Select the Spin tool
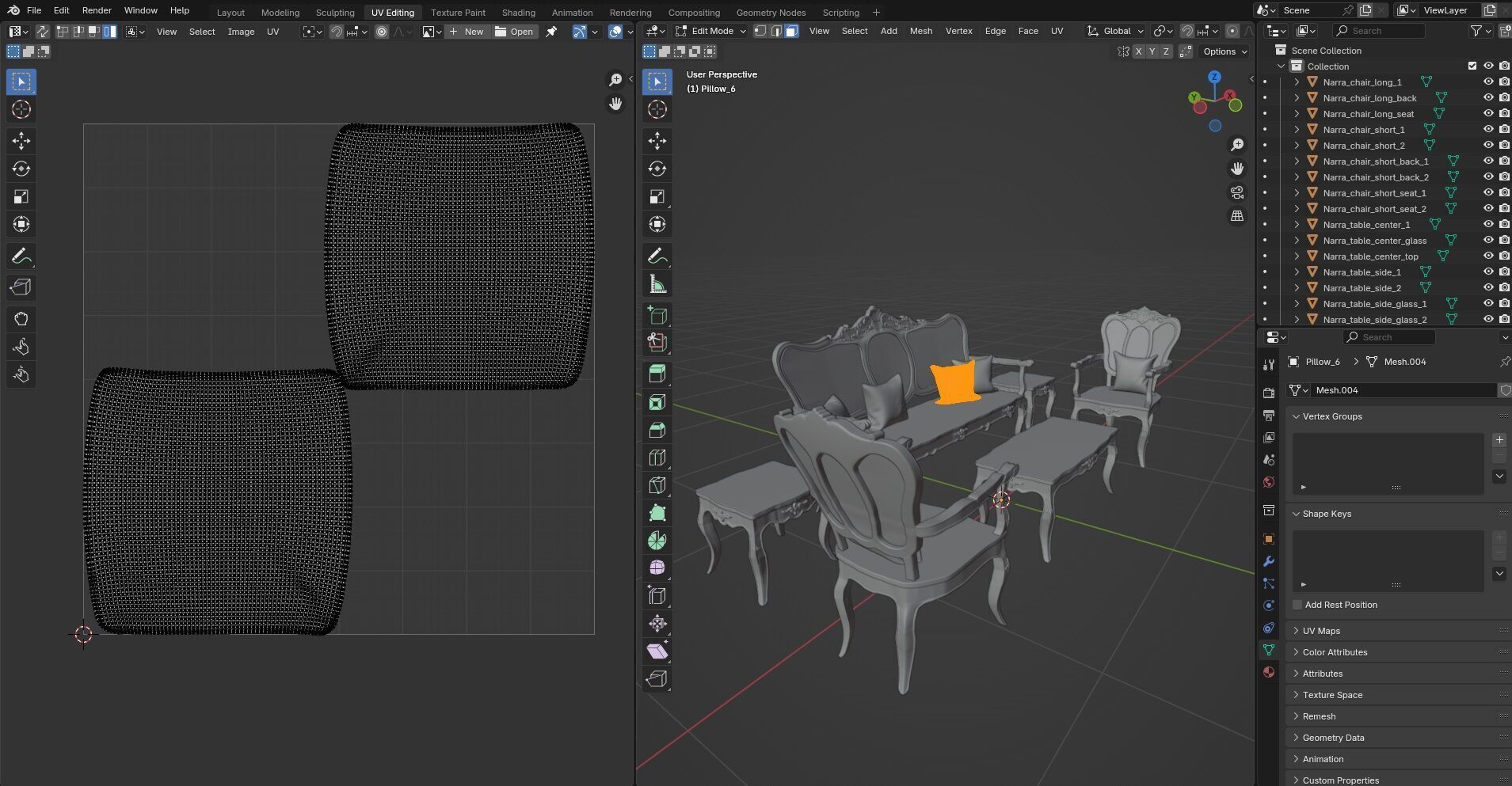This screenshot has height=786, width=1512. [657, 541]
